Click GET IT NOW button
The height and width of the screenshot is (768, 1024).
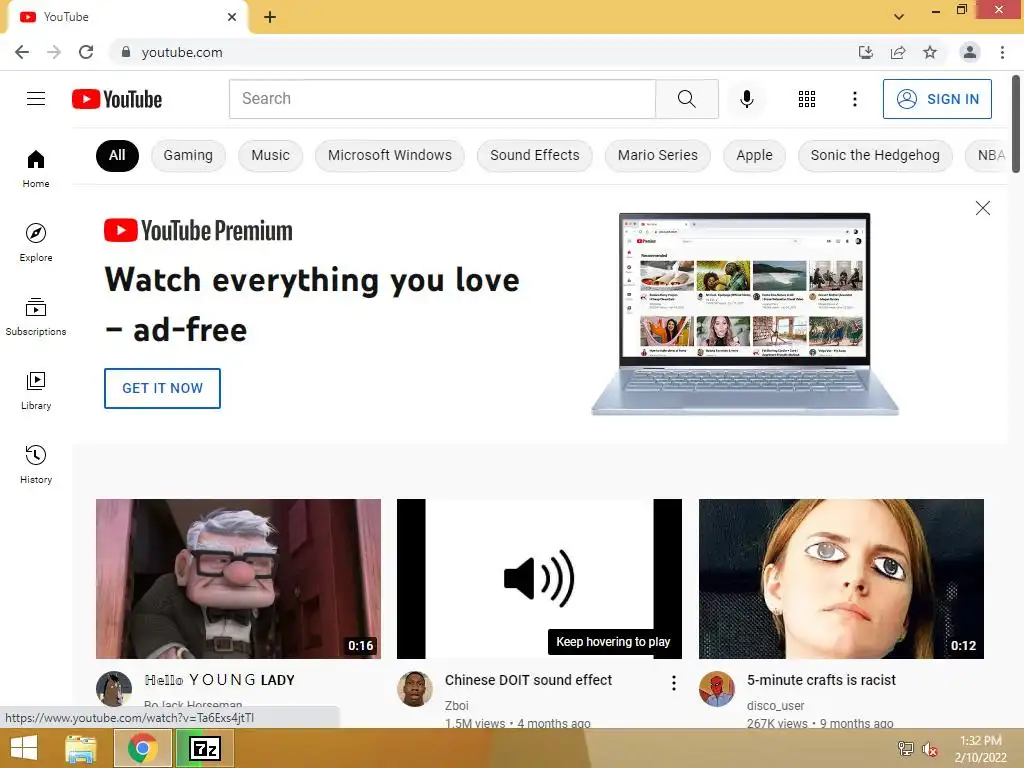(x=163, y=388)
